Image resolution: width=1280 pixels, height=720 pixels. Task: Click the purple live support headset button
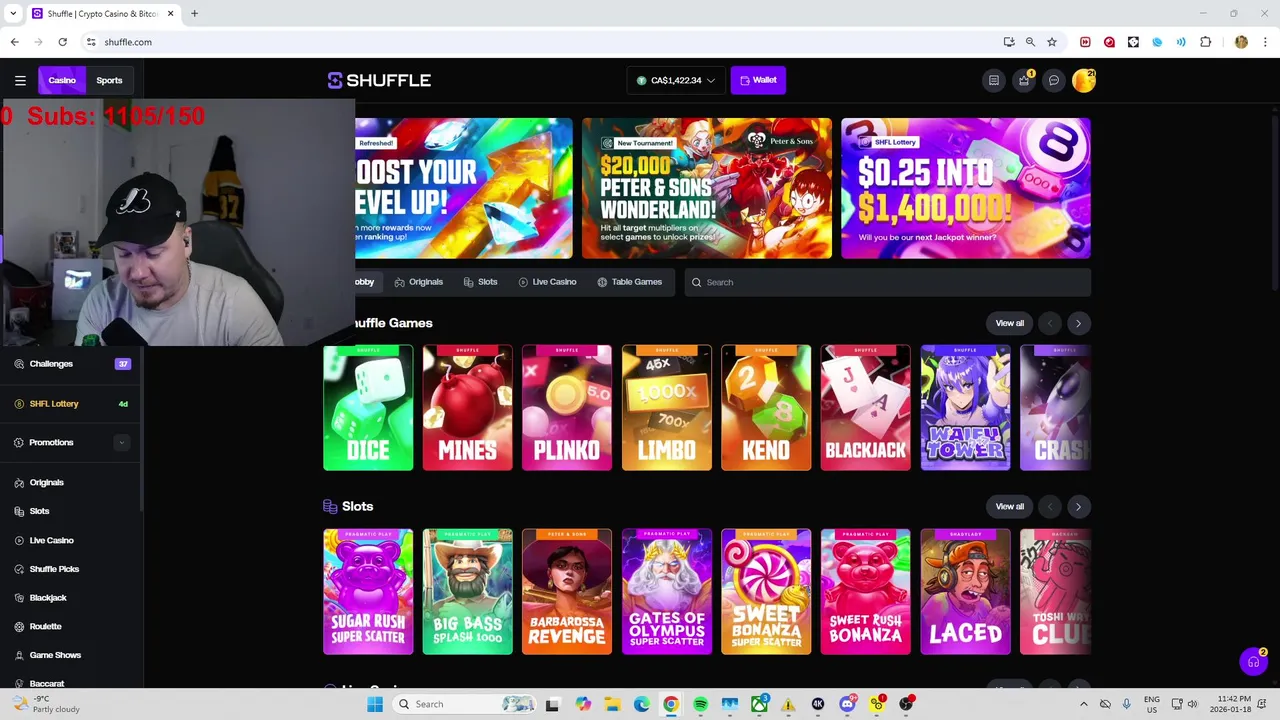click(1253, 662)
